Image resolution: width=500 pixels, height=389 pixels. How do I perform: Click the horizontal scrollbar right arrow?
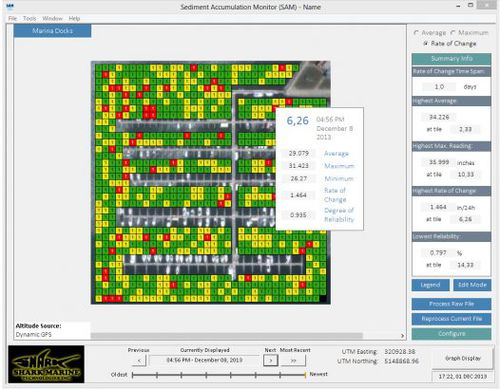point(402,336)
